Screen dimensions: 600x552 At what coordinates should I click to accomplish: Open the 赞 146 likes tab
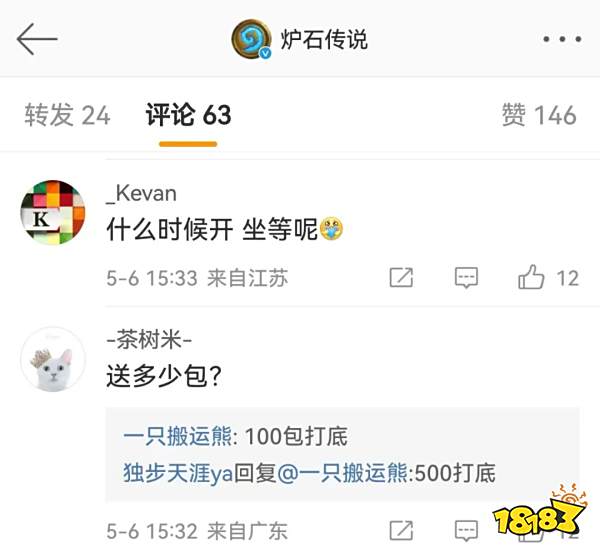tap(539, 115)
